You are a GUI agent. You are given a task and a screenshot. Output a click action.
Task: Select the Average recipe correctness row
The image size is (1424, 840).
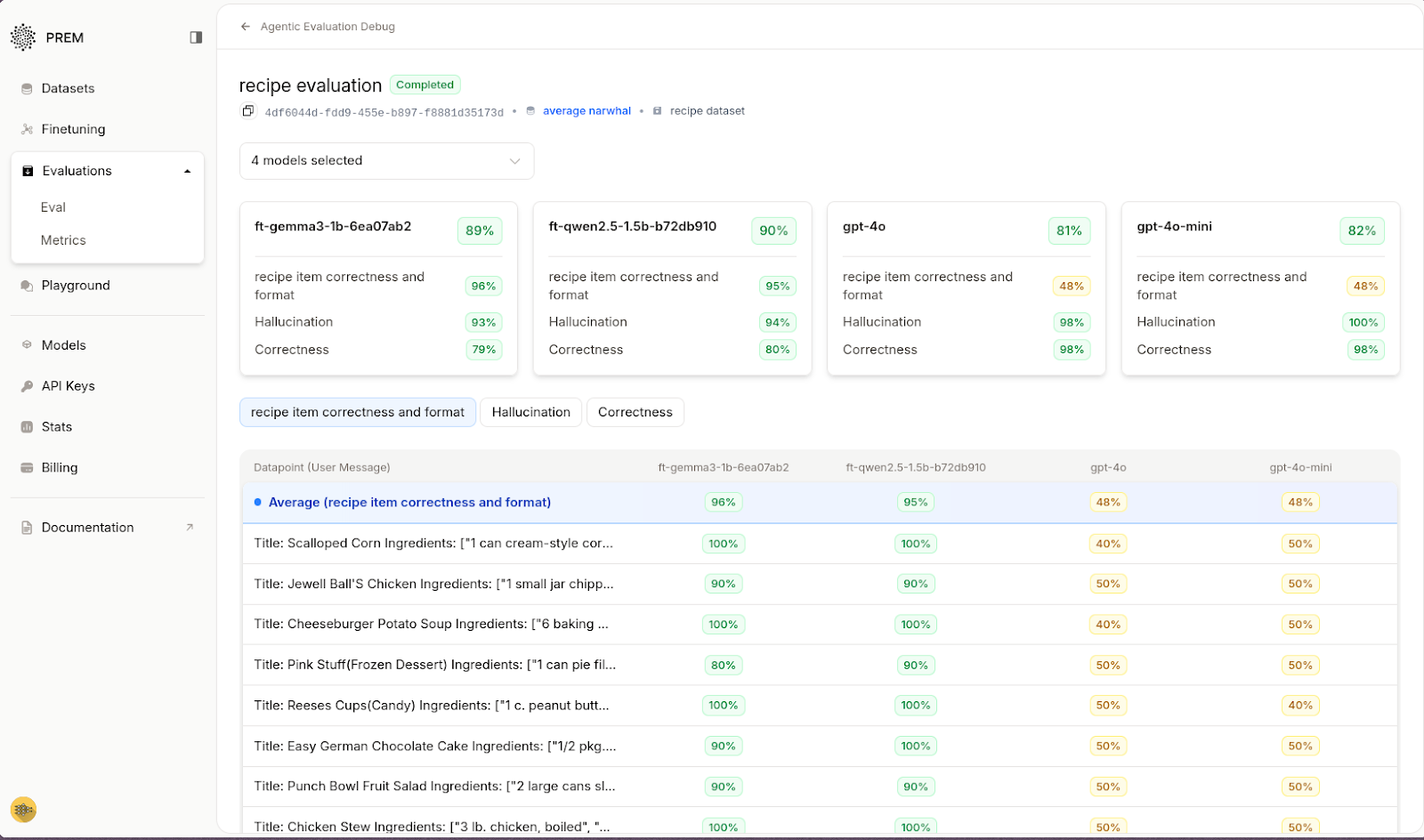tap(409, 502)
